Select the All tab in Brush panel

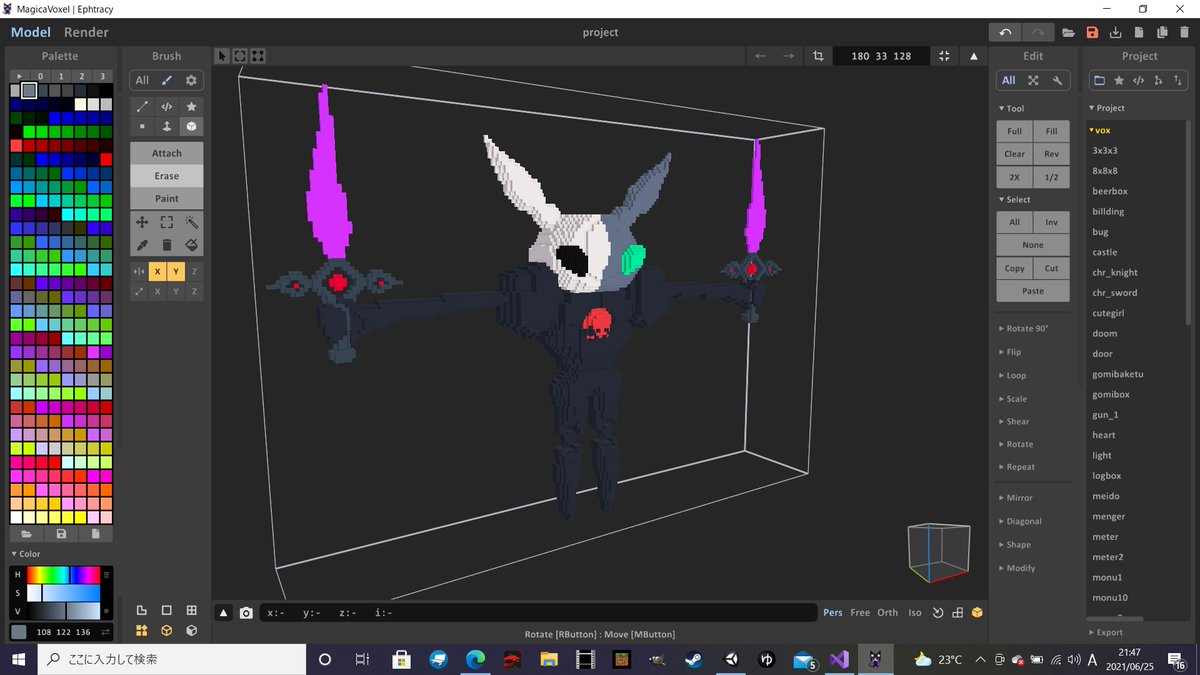click(x=142, y=80)
